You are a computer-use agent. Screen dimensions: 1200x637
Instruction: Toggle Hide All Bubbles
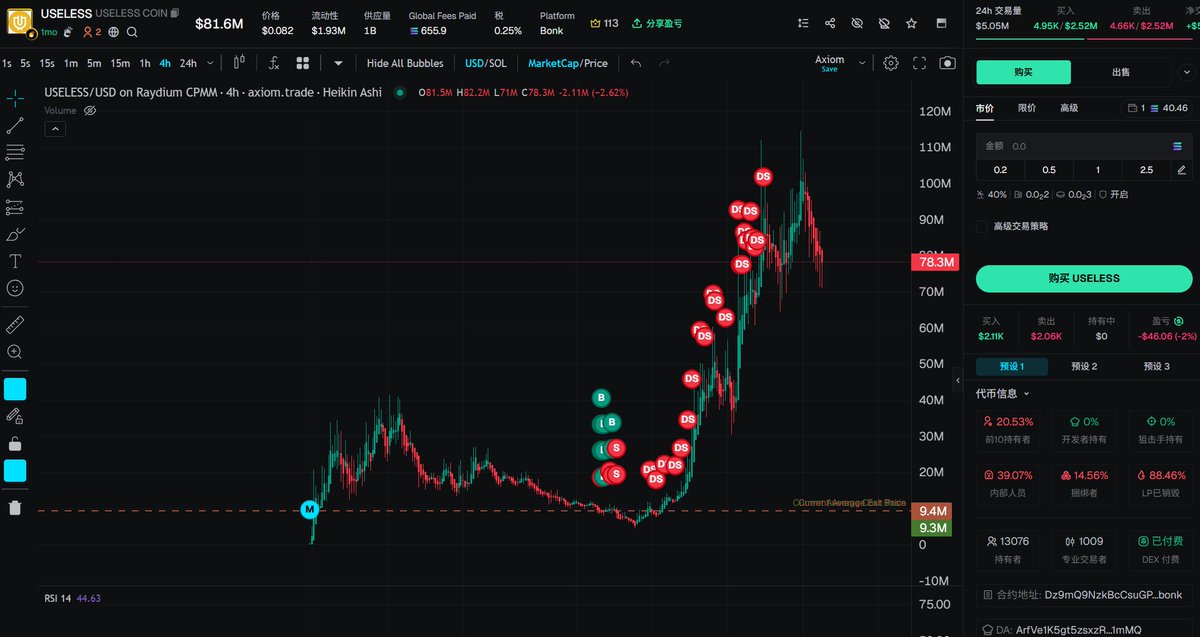point(405,63)
